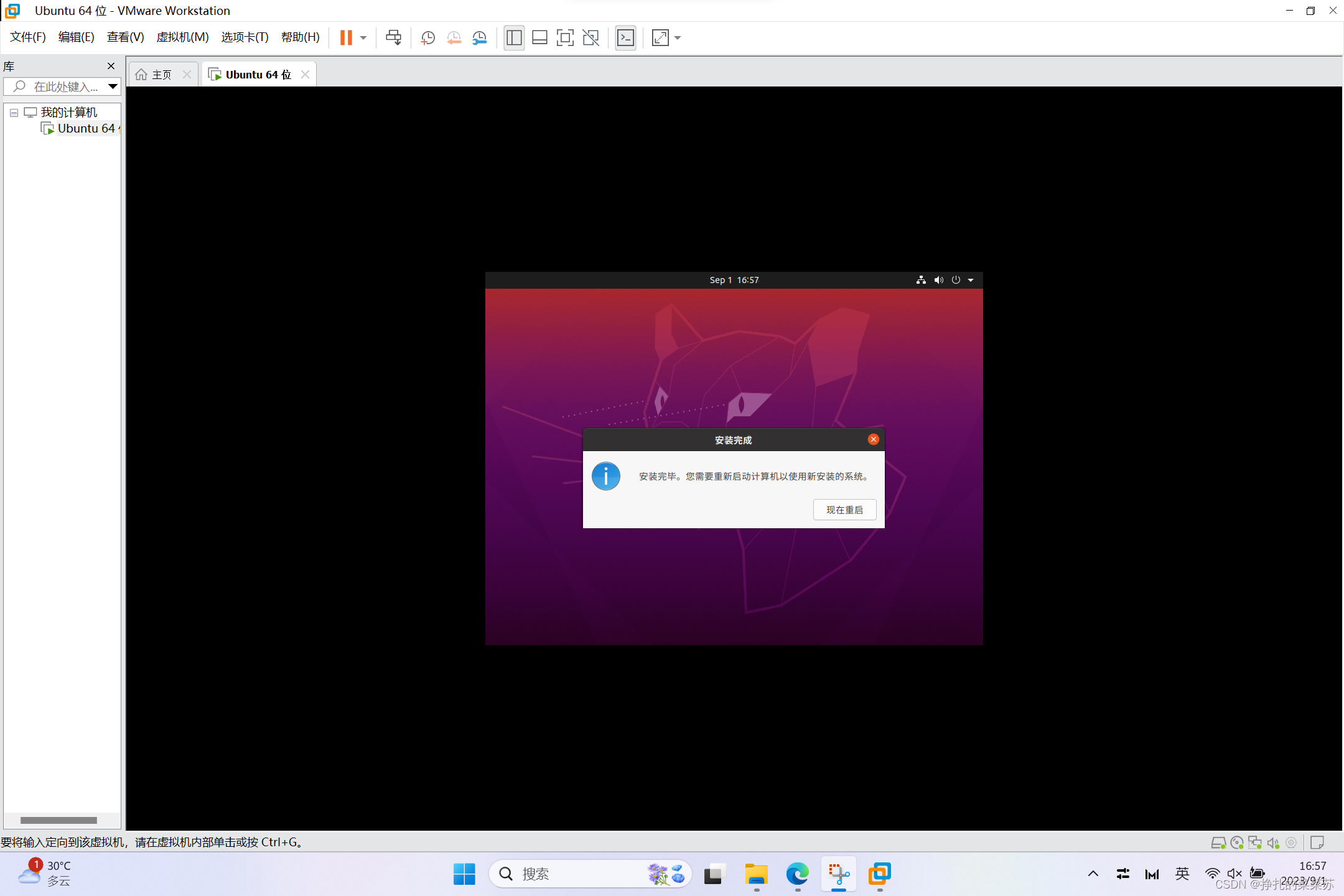Click the 现在重启 button to restart

coord(844,509)
